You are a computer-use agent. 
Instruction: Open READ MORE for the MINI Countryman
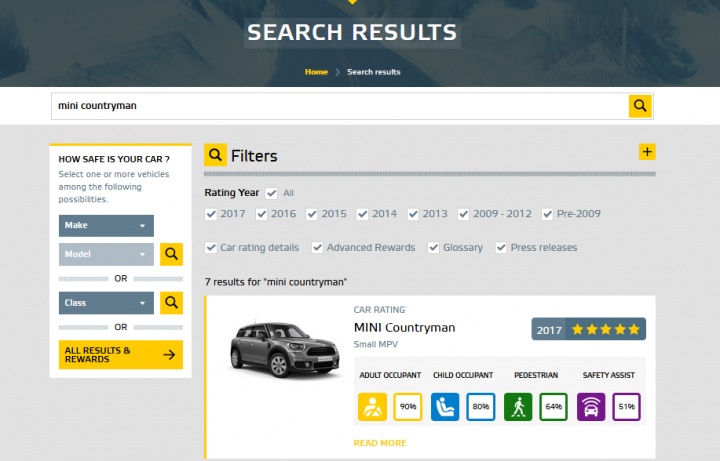[x=380, y=443]
